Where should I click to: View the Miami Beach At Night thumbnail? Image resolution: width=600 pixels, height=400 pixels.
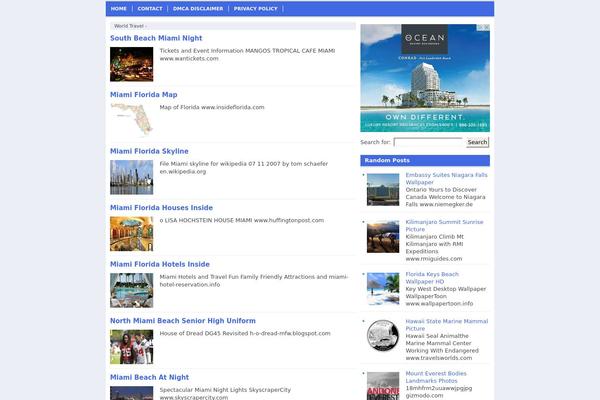coord(132,393)
